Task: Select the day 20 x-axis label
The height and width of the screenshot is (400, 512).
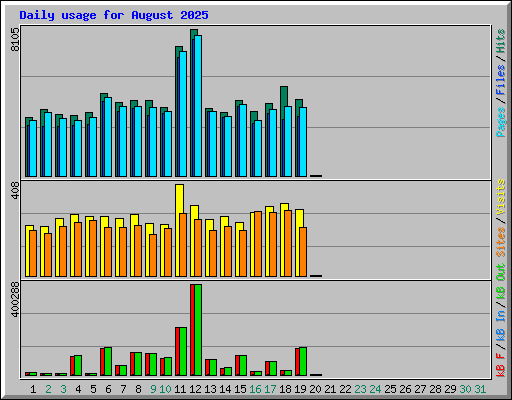Action: point(315,389)
